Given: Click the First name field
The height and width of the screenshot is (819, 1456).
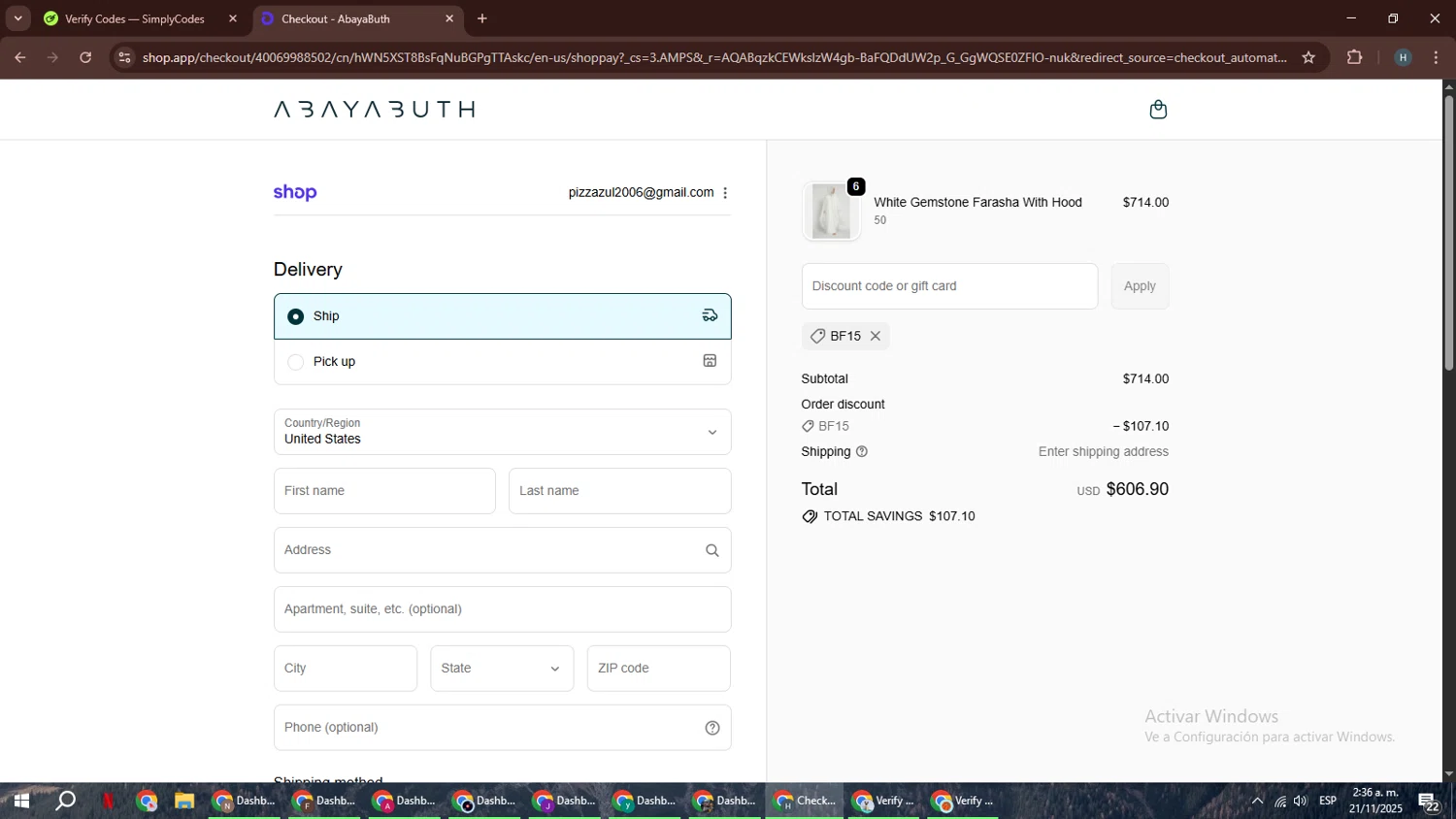Looking at the screenshot, I should pos(384,491).
